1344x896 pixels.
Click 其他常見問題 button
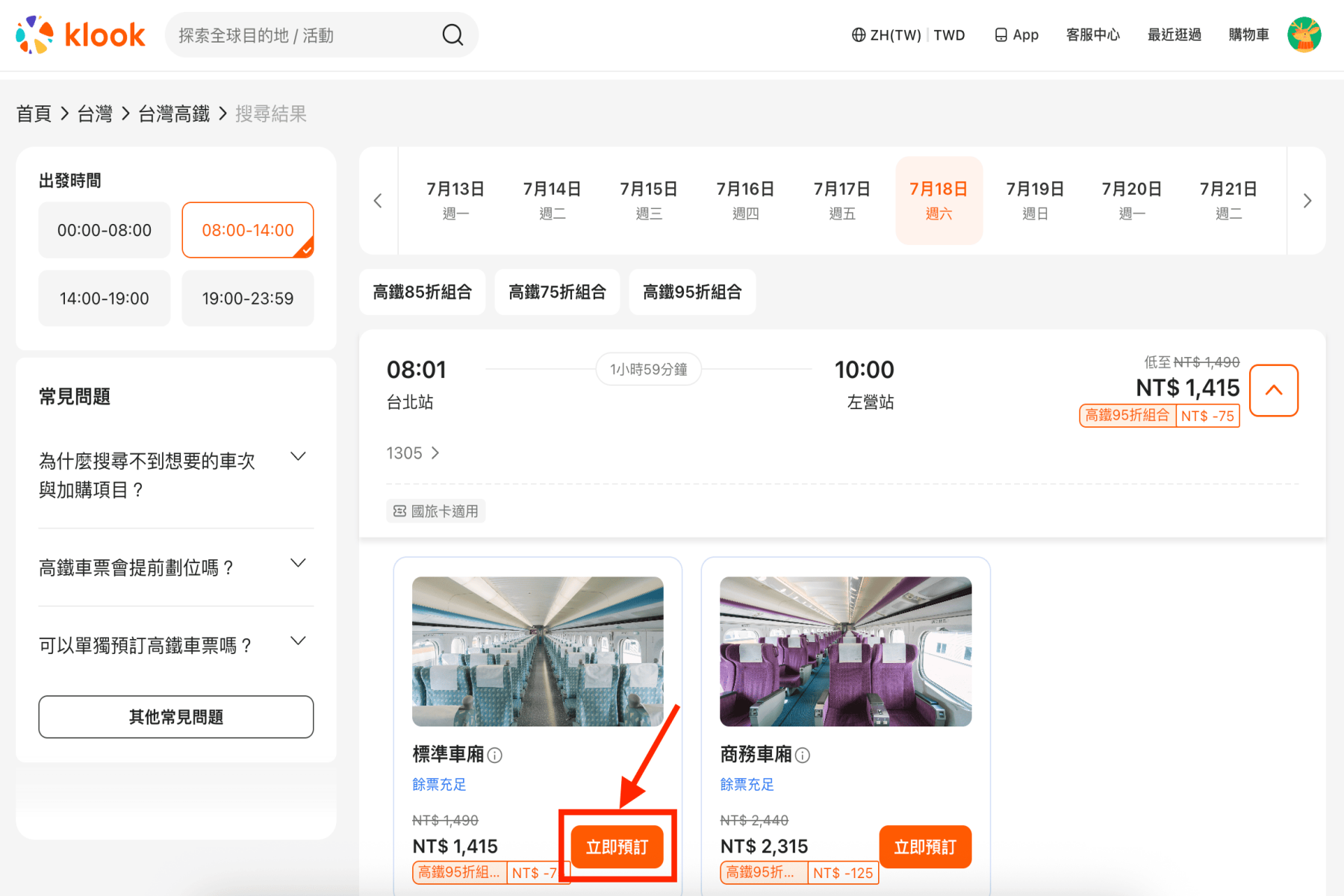176,717
